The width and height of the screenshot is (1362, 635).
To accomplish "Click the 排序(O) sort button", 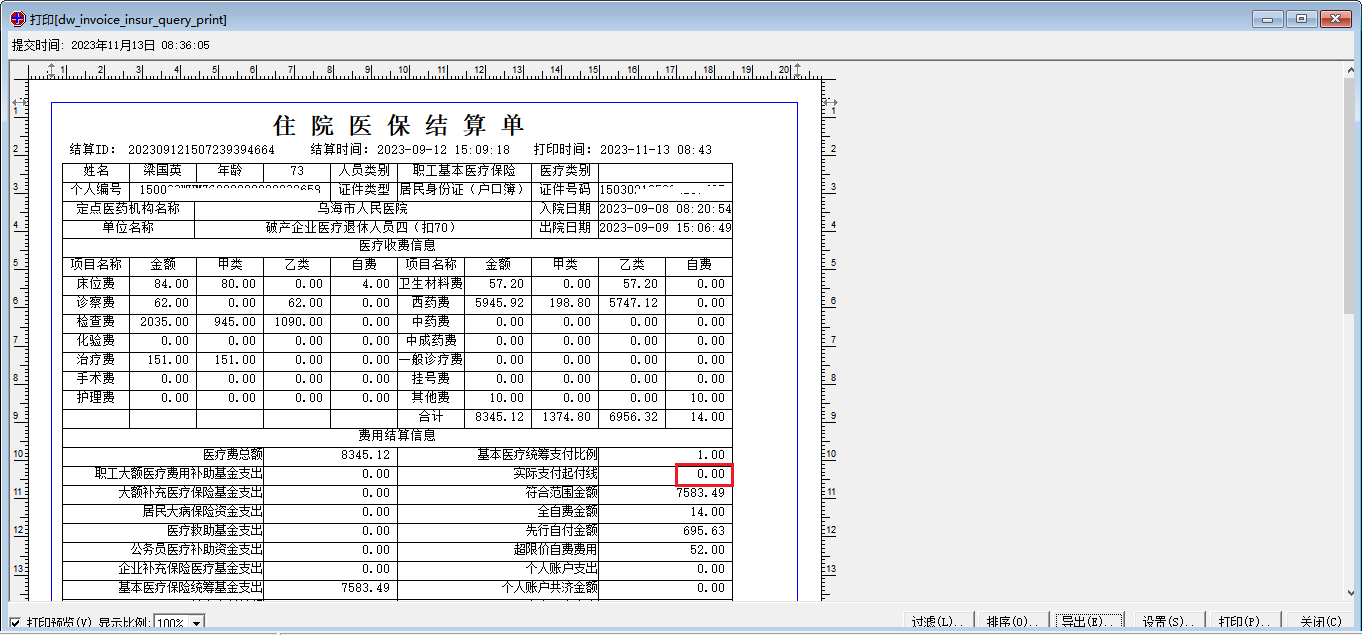I will coord(1011,622).
